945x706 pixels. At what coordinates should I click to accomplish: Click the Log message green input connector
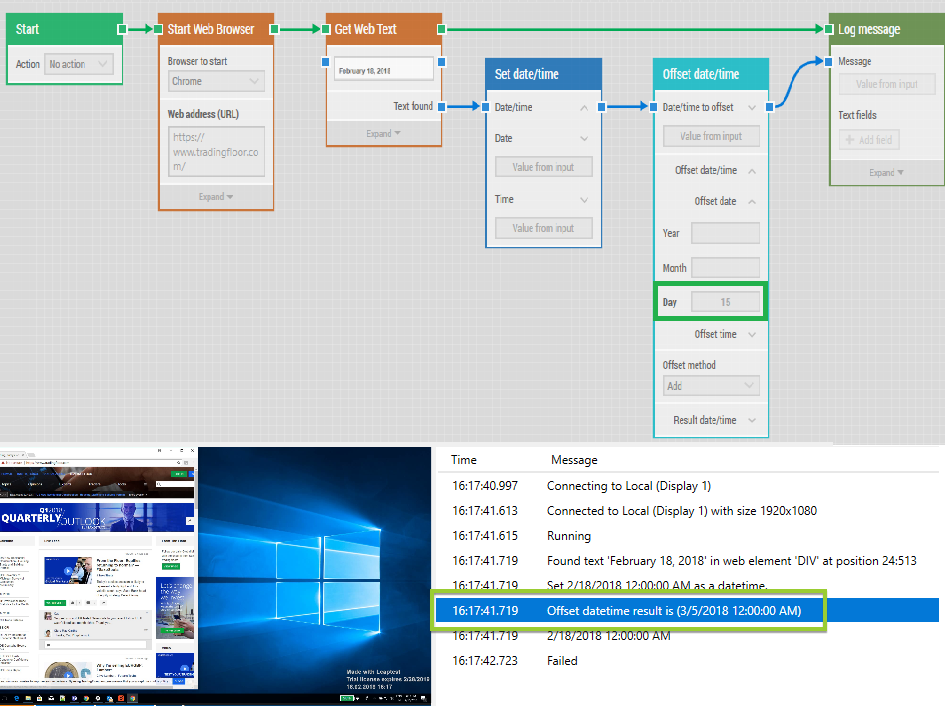pos(829,30)
